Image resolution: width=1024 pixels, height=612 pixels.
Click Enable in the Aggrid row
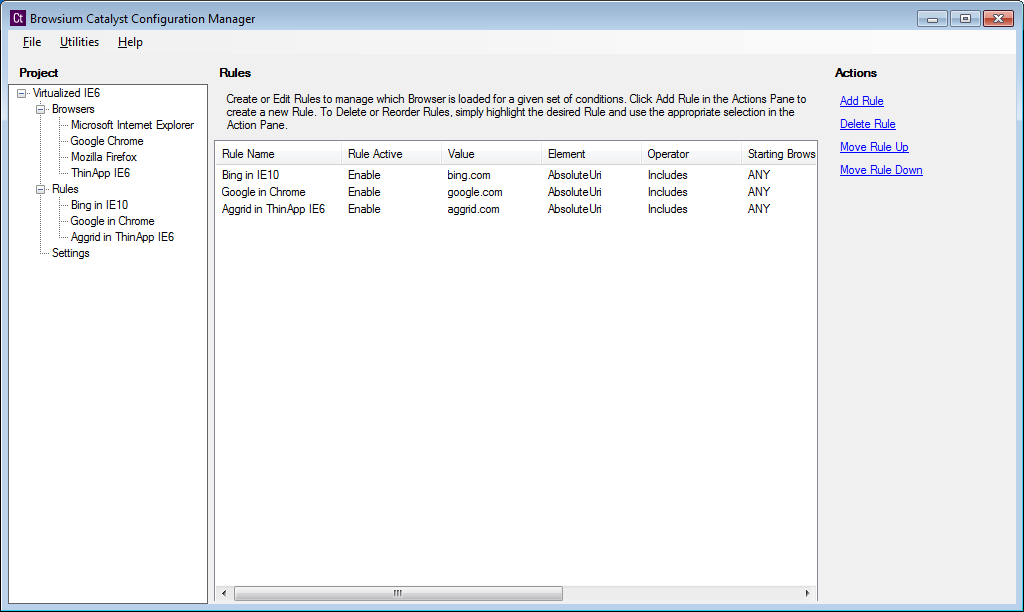tap(364, 209)
